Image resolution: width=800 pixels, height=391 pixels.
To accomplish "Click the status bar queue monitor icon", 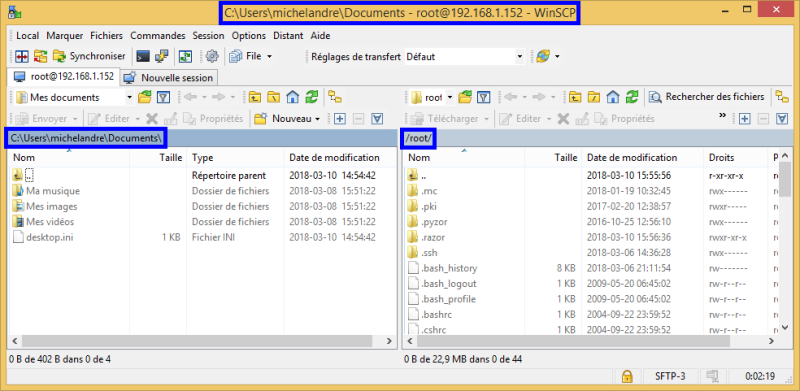I will (x=712, y=377).
